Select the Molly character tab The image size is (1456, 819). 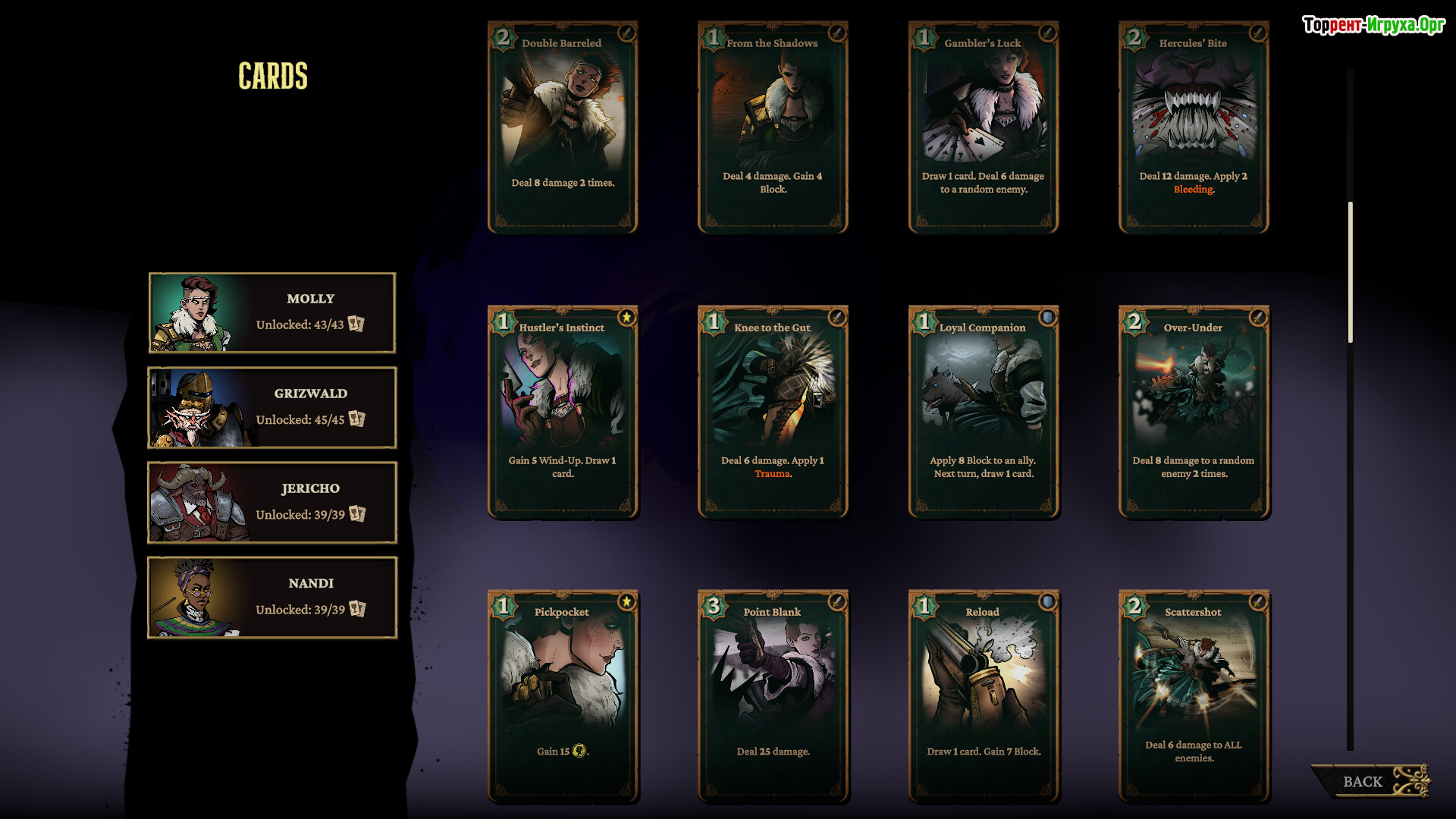point(272,312)
